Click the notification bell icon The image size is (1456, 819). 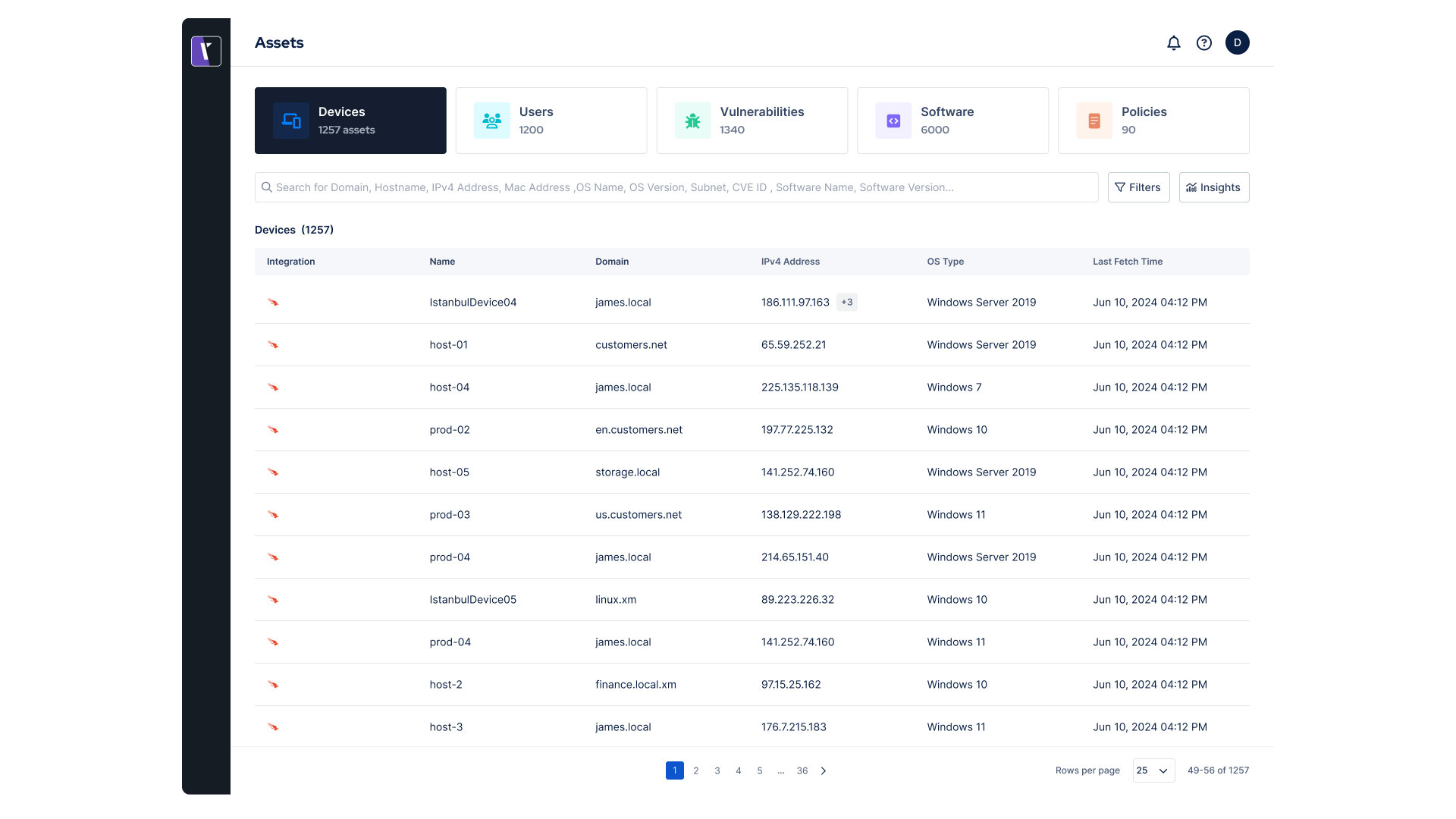1174,43
